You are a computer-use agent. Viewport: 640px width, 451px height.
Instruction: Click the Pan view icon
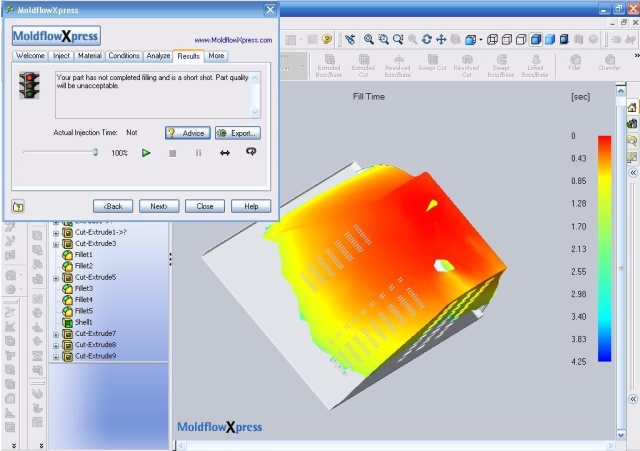pyautogui.click(x=441, y=39)
